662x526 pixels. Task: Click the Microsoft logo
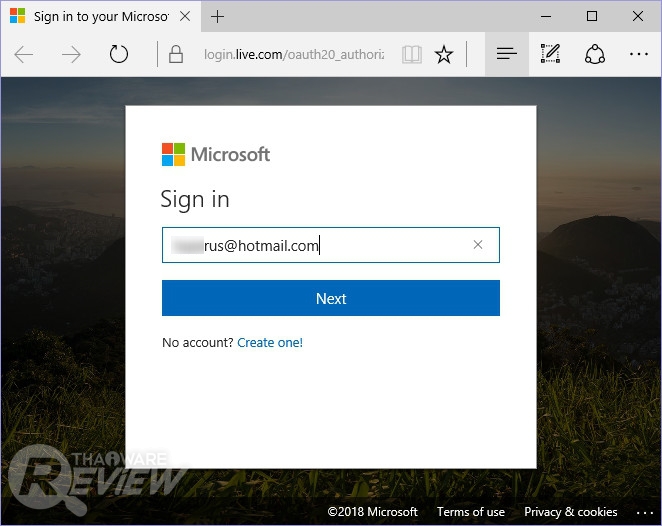tap(216, 154)
